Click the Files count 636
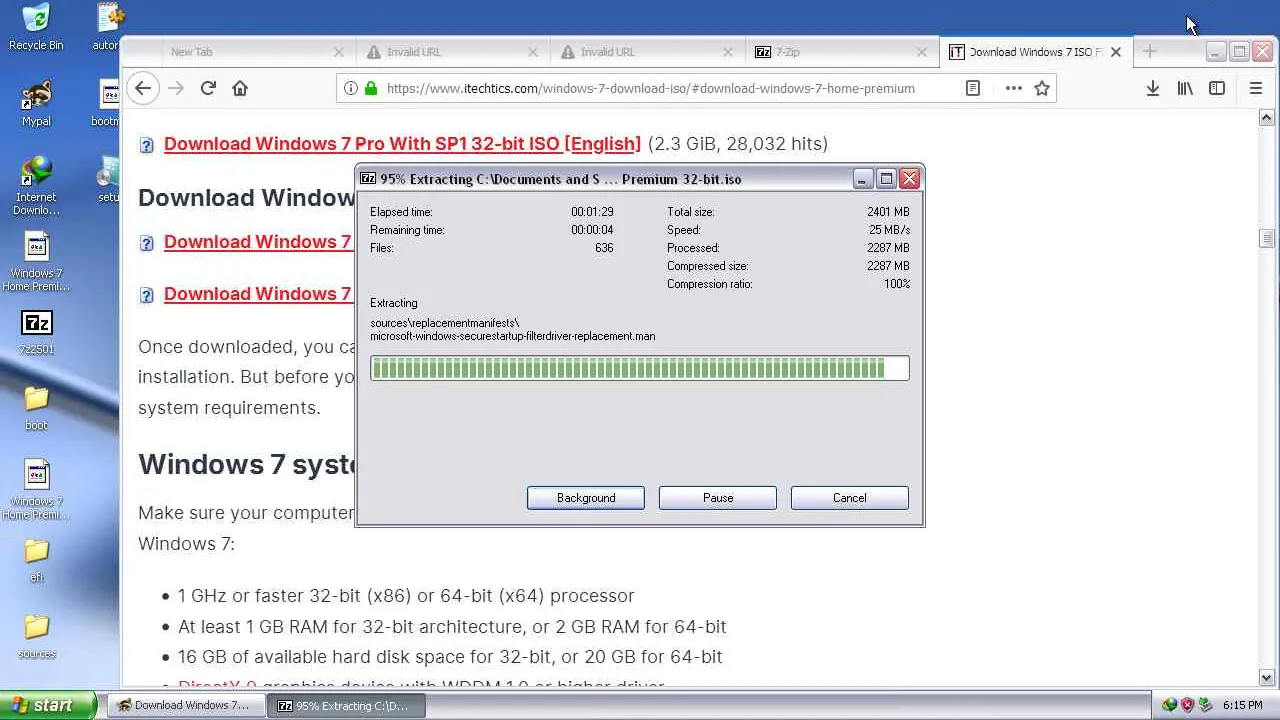The width and height of the screenshot is (1280, 720). point(604,248)
